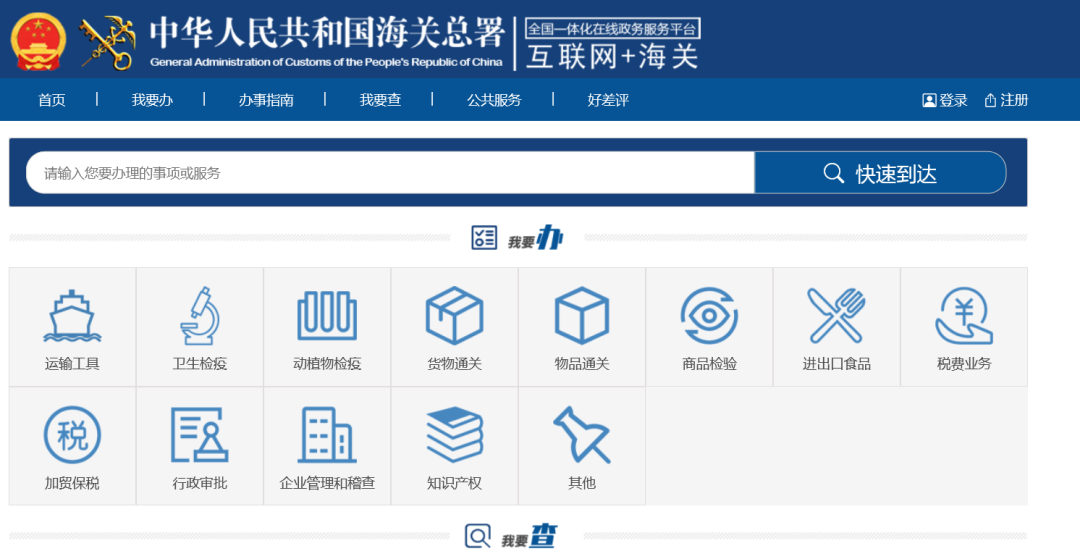Click the 行政审批 label text
Image resolution: width=1080 pixels, height=559 pixels.
(200, 483)
